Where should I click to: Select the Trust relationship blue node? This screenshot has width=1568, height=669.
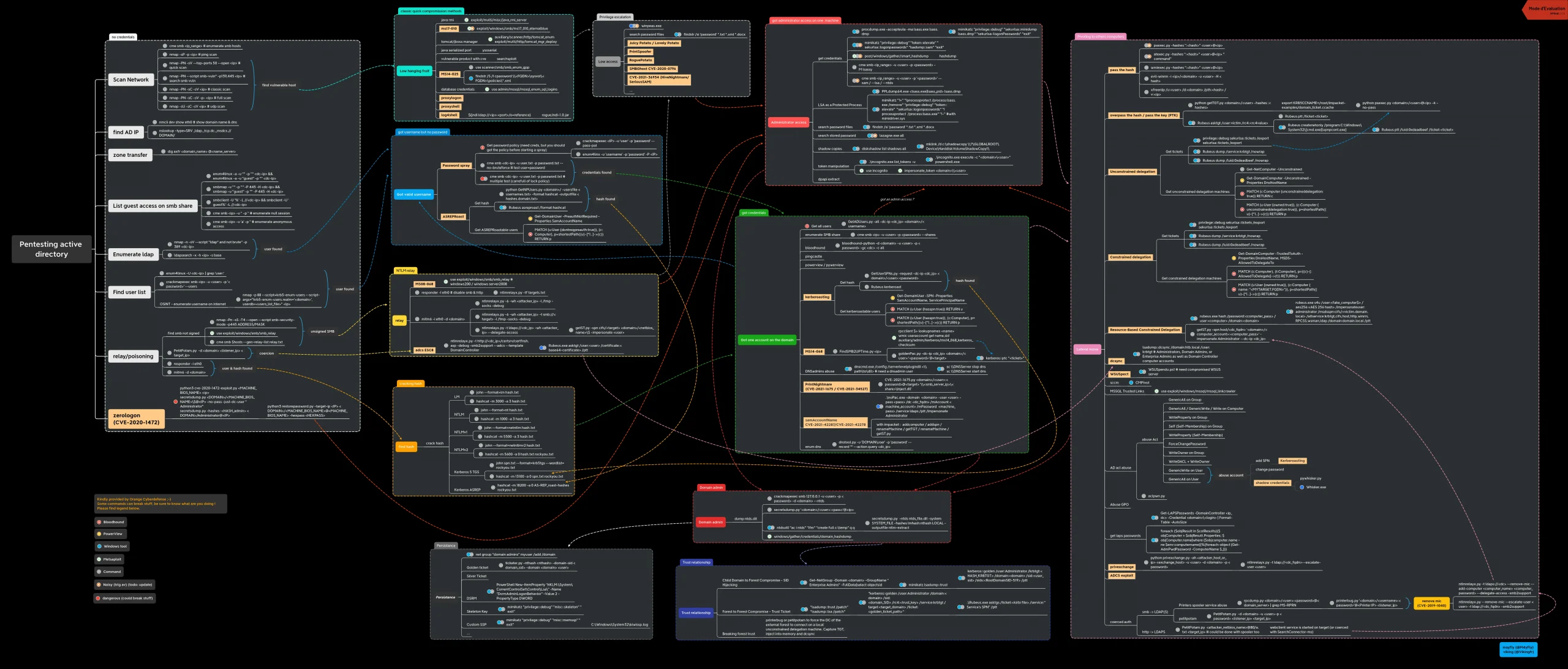coord(696,613)
